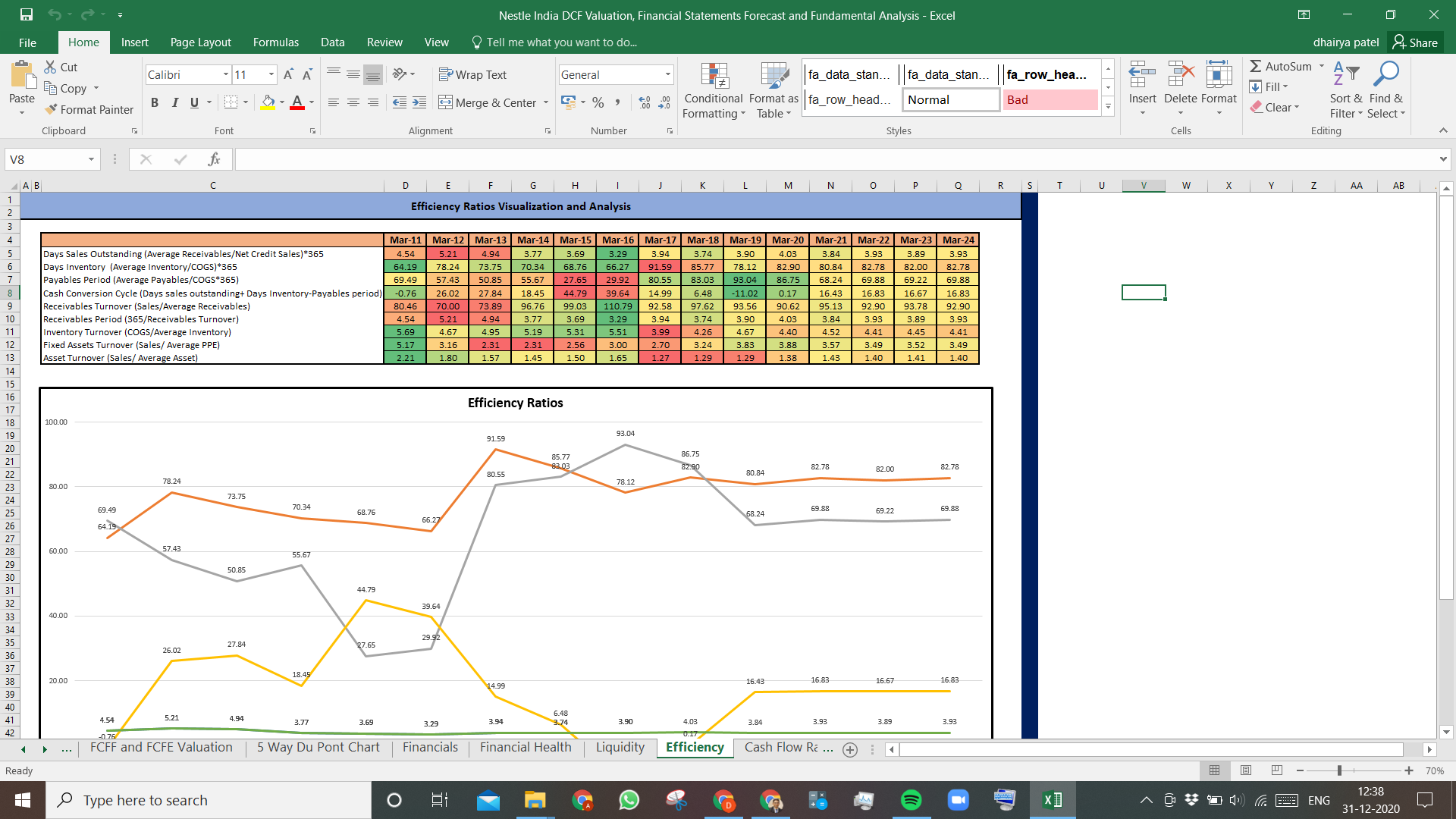The image size is (1456, 819).
Task: Open the Name Box dropdown arrow
Action: (91, 159)
